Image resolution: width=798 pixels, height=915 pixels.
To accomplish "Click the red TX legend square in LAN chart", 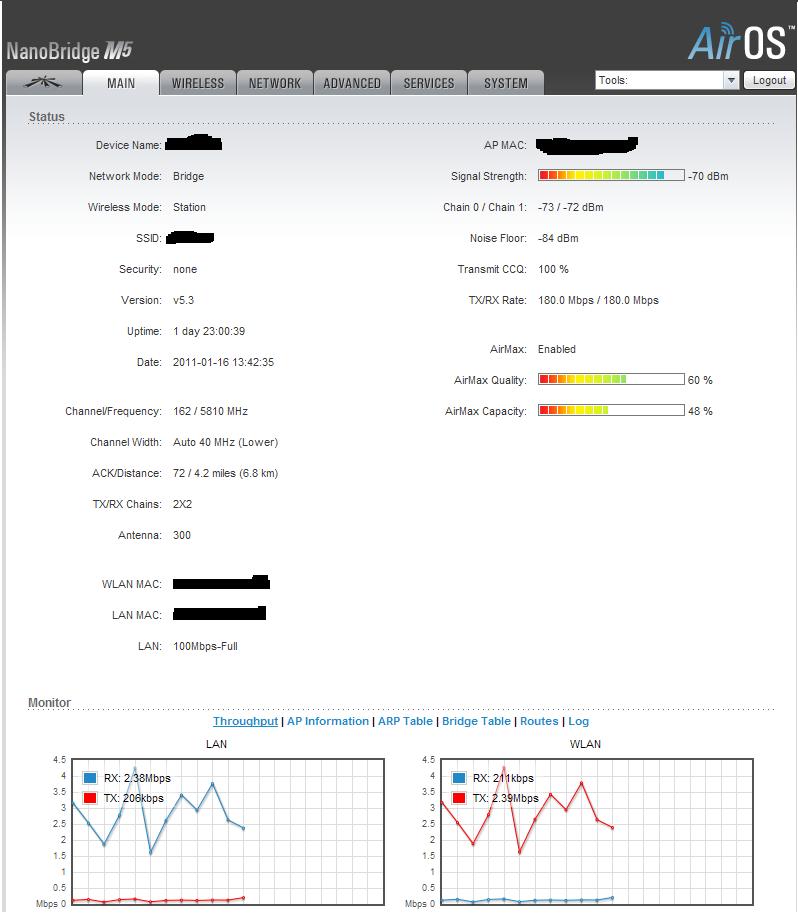I will click(x=90, y=798).
